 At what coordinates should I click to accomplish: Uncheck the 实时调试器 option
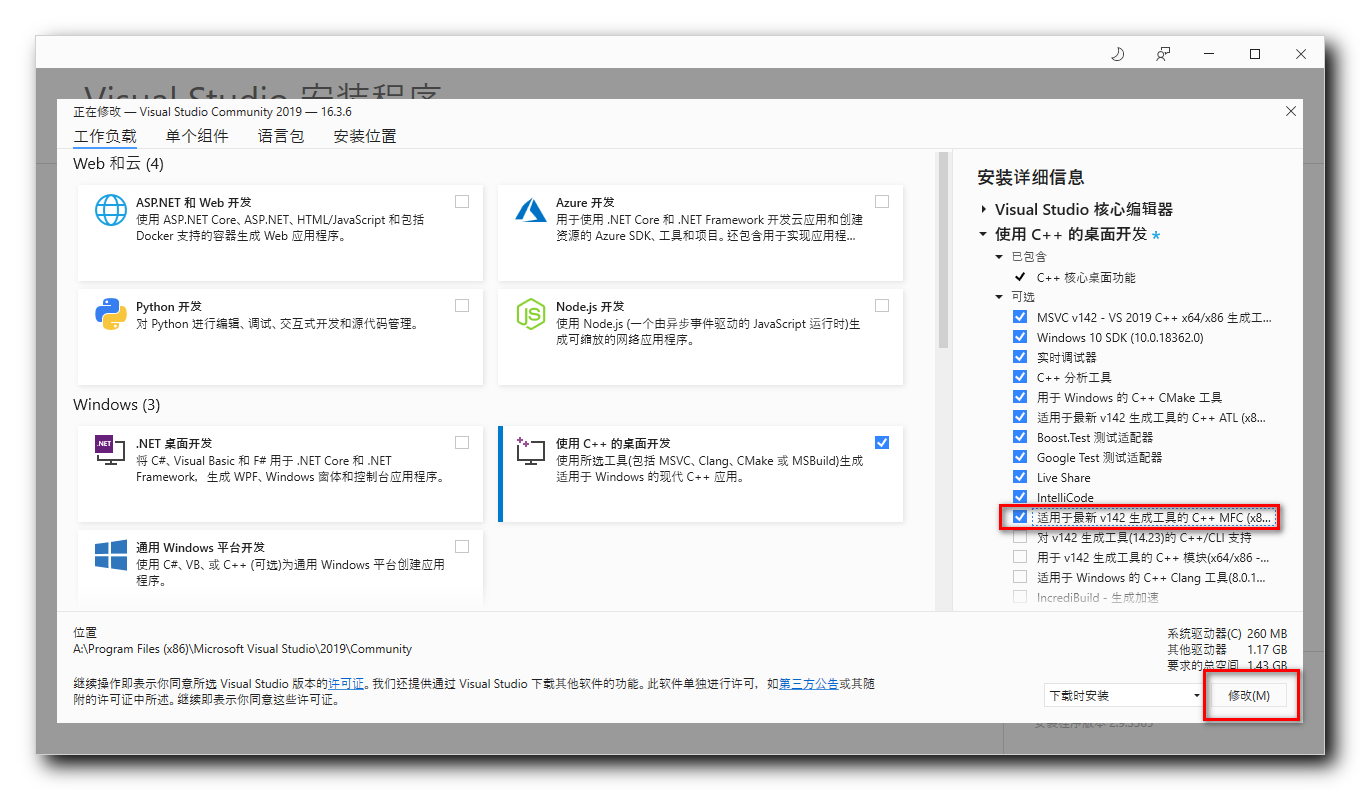click(1020, 357)
